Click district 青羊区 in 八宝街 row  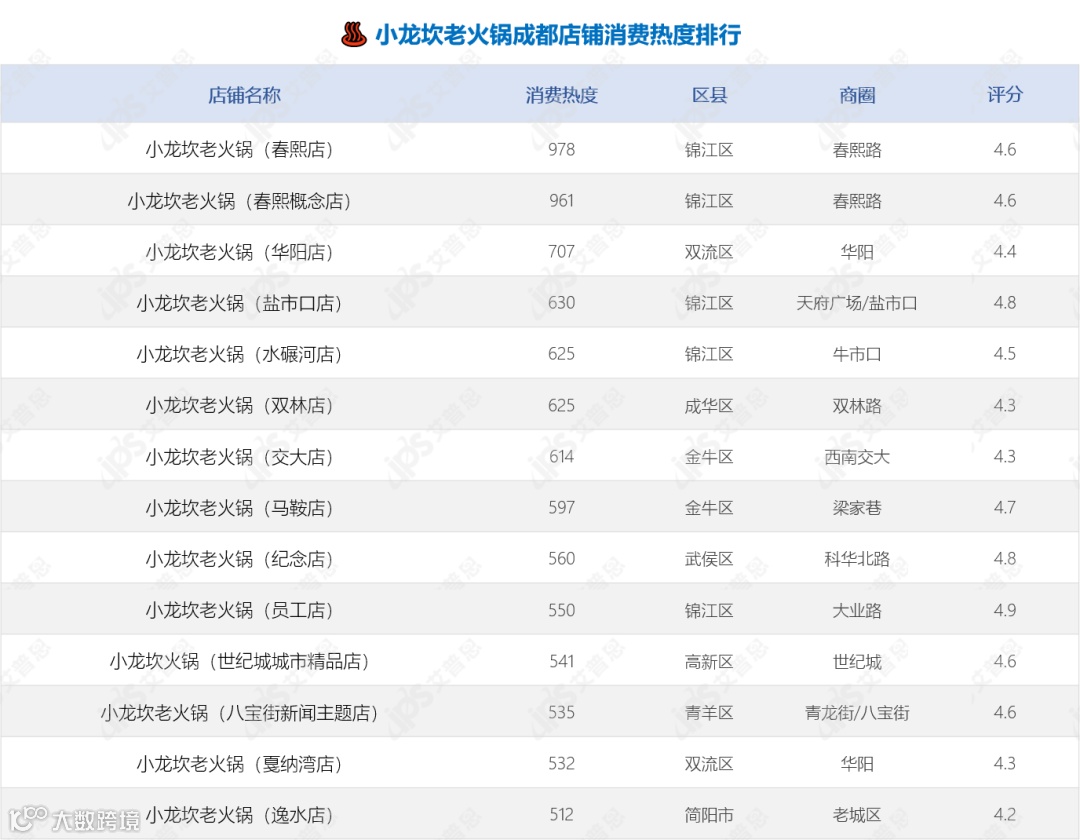pyautogui.click(x=709, y=713)
